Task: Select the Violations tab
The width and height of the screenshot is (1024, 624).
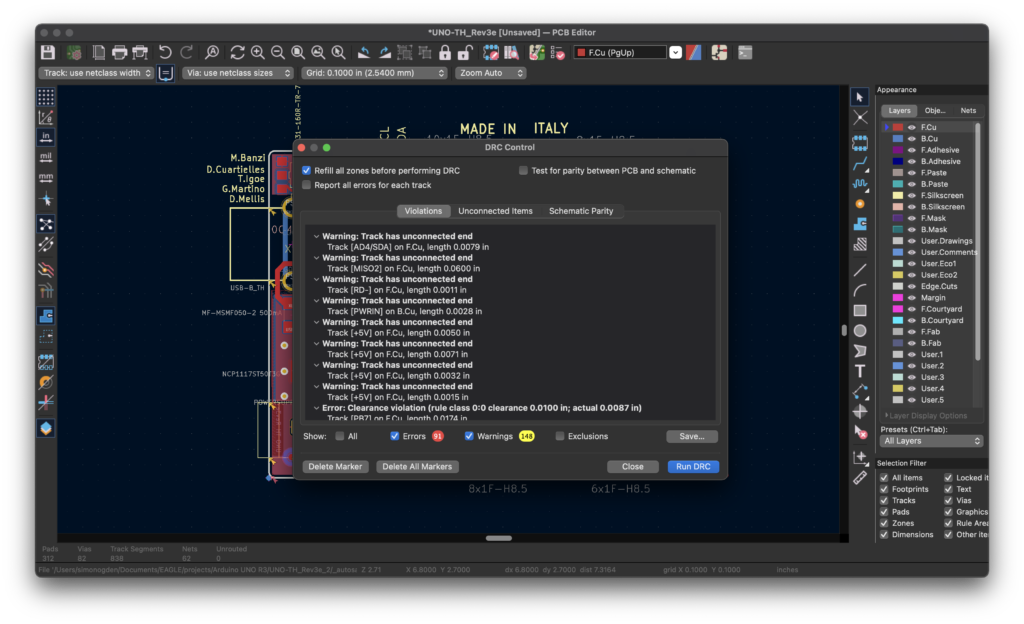Action: 423,211
